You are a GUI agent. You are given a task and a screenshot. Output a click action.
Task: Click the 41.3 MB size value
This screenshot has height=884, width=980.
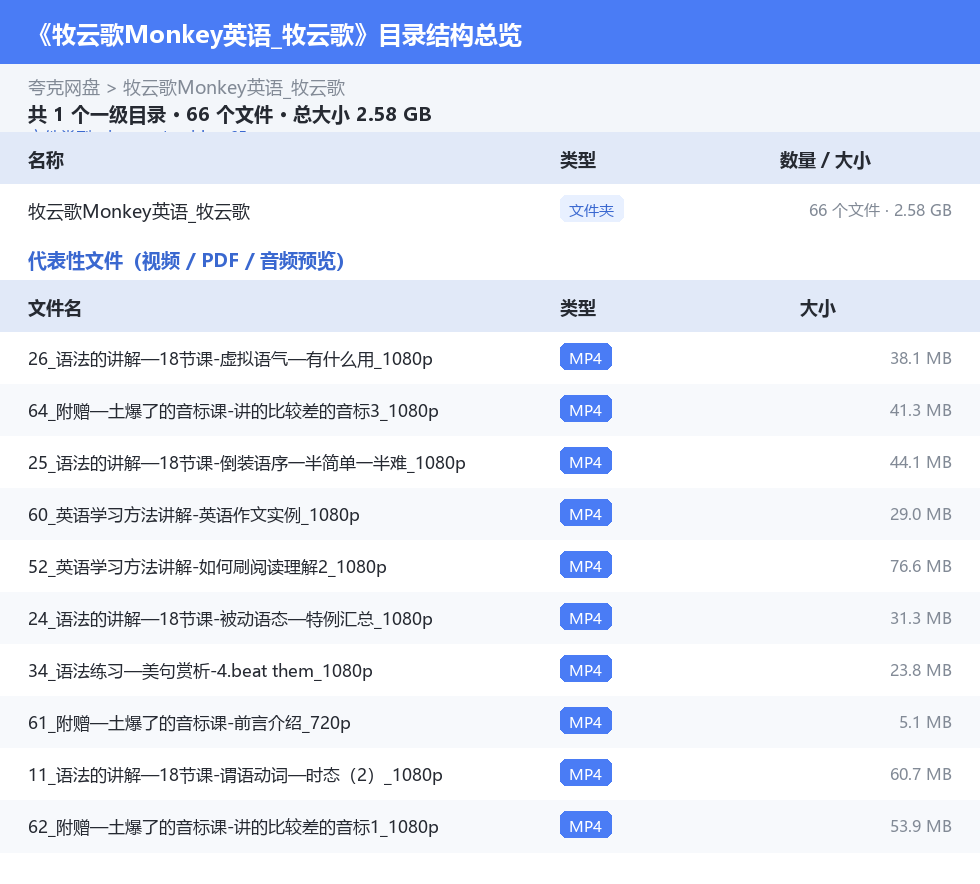tap(921, 410)
